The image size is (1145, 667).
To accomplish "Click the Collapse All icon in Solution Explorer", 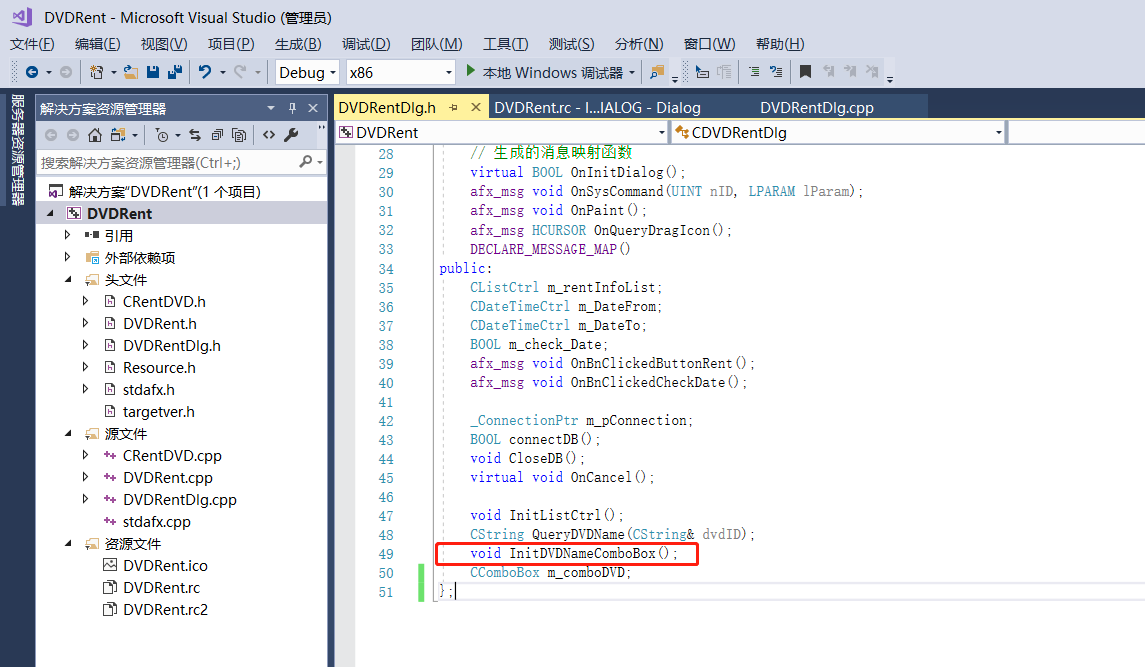I will (217, 135).
